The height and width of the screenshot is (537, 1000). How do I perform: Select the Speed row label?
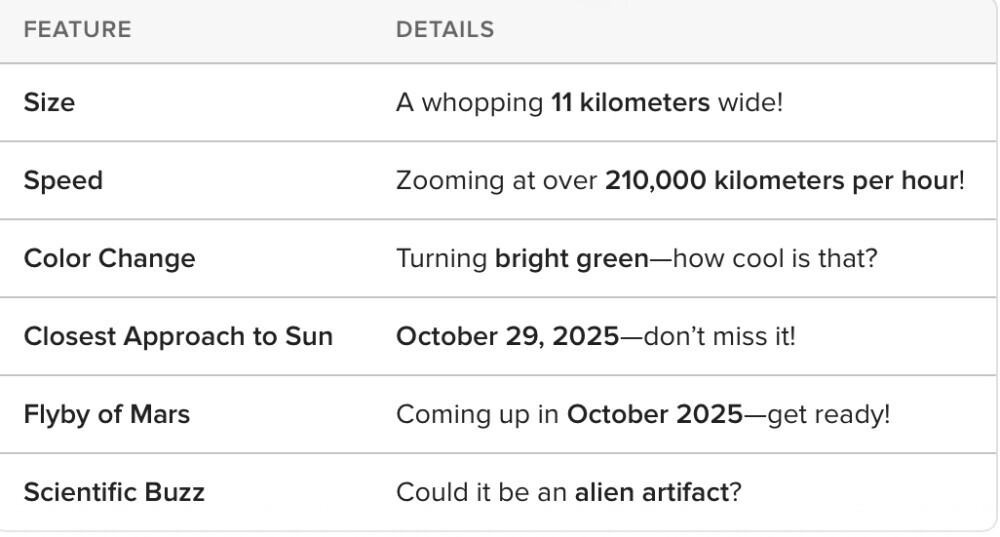[x=63, y=181]
